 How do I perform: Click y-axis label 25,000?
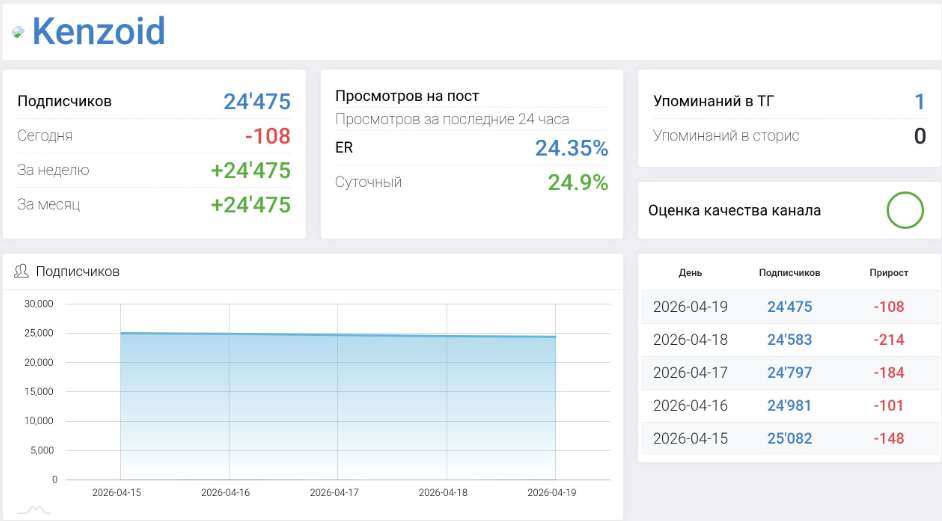click(38, 333)
